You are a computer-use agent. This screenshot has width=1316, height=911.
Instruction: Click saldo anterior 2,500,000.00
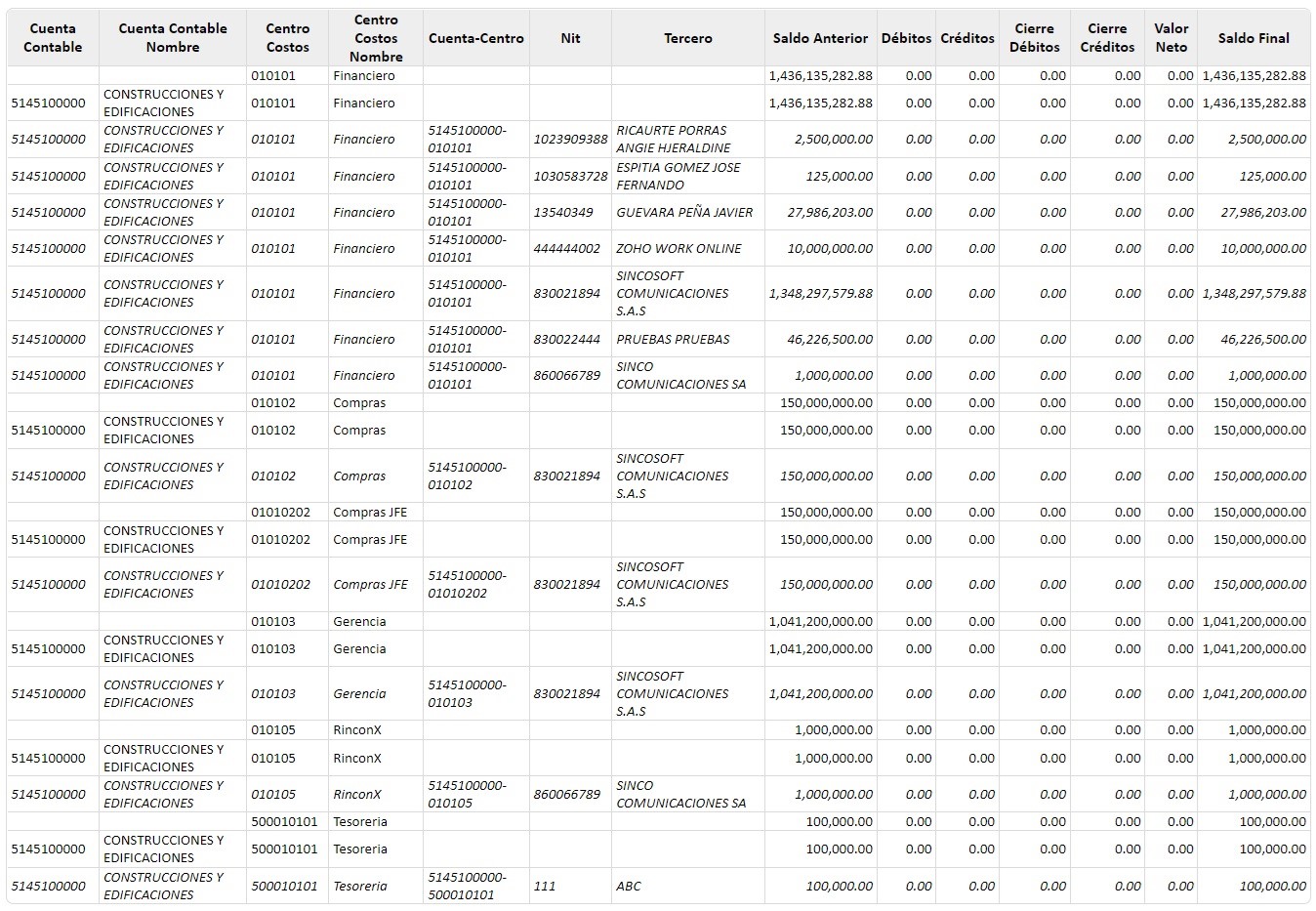tap(834, 140)
